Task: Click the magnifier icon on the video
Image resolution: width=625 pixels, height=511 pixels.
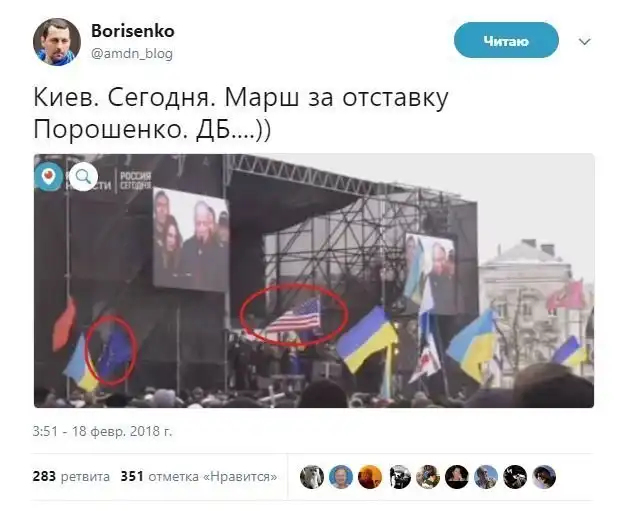Action: (x=83, y=176)
